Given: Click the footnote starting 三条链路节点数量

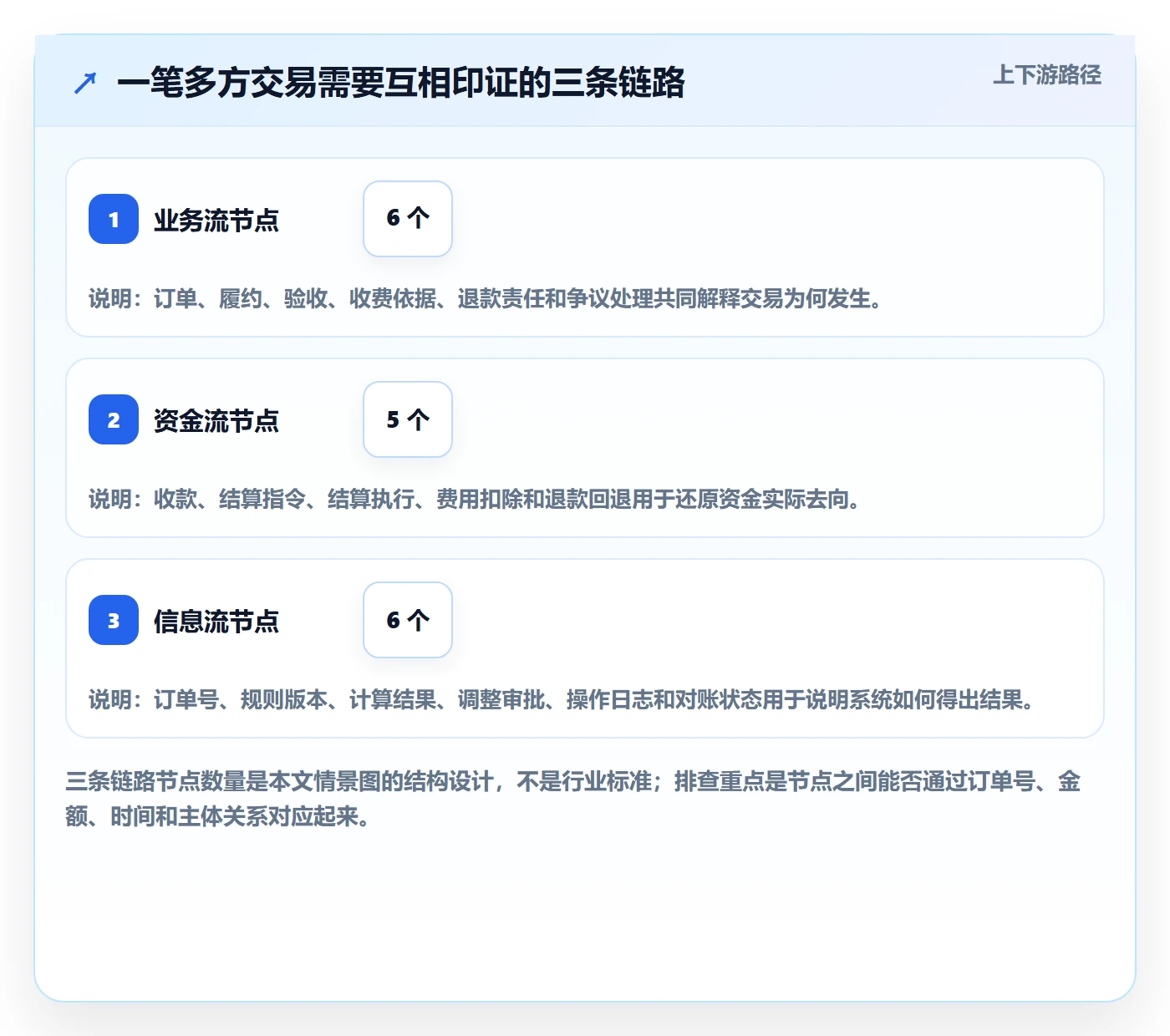Looking at the screenshot, I should (573, 799).
